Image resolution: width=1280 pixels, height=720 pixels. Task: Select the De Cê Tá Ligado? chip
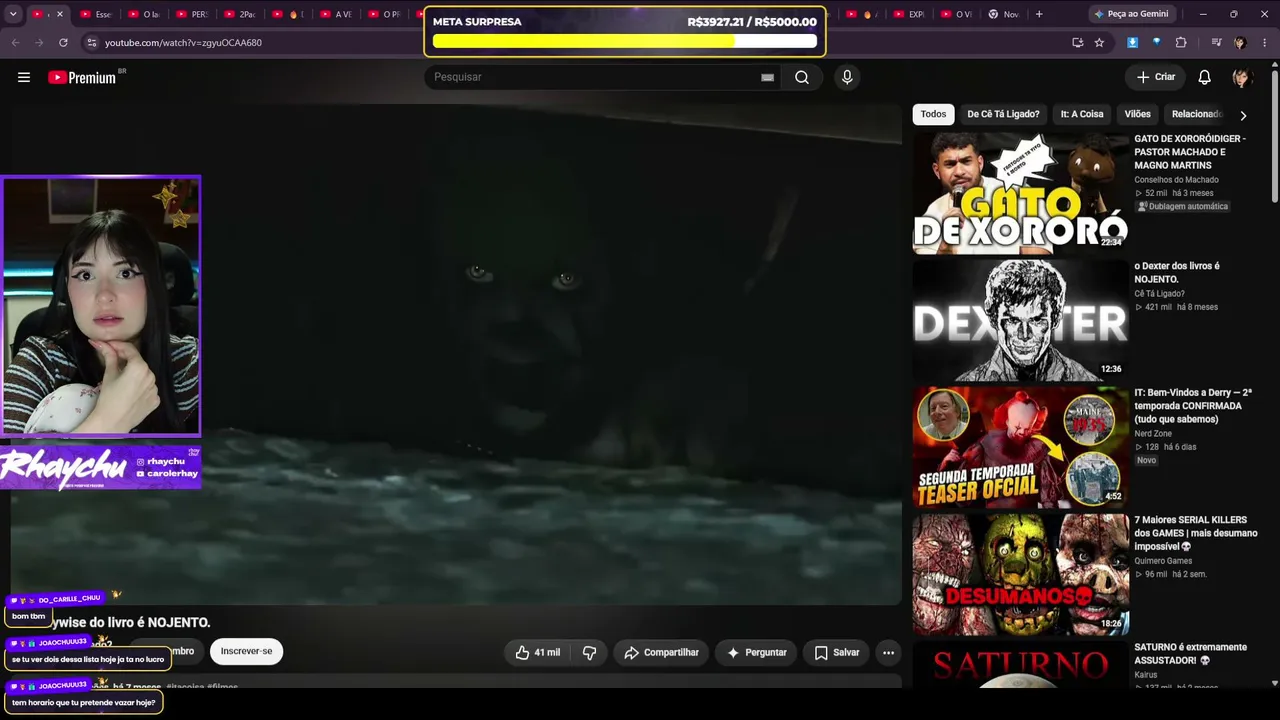pos(1003,114)
